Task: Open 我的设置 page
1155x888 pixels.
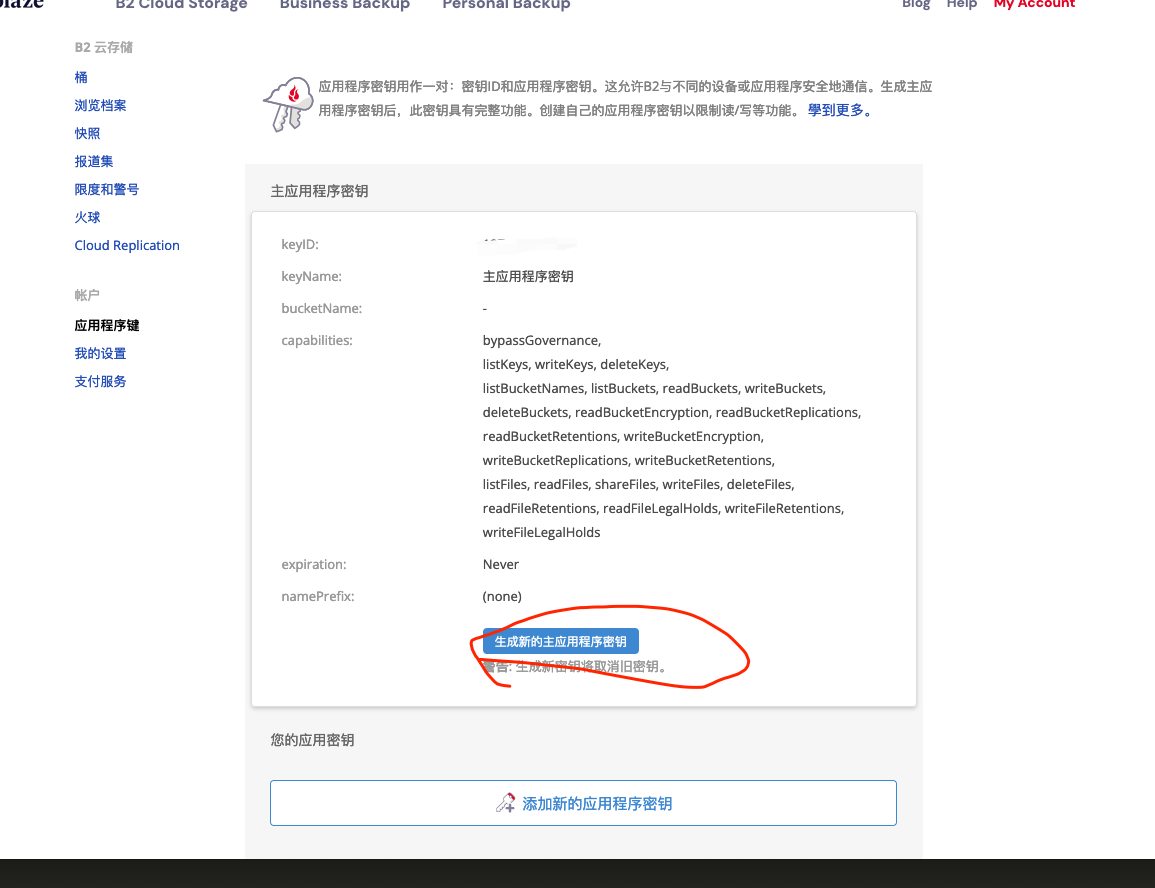Action: [100, 353]
